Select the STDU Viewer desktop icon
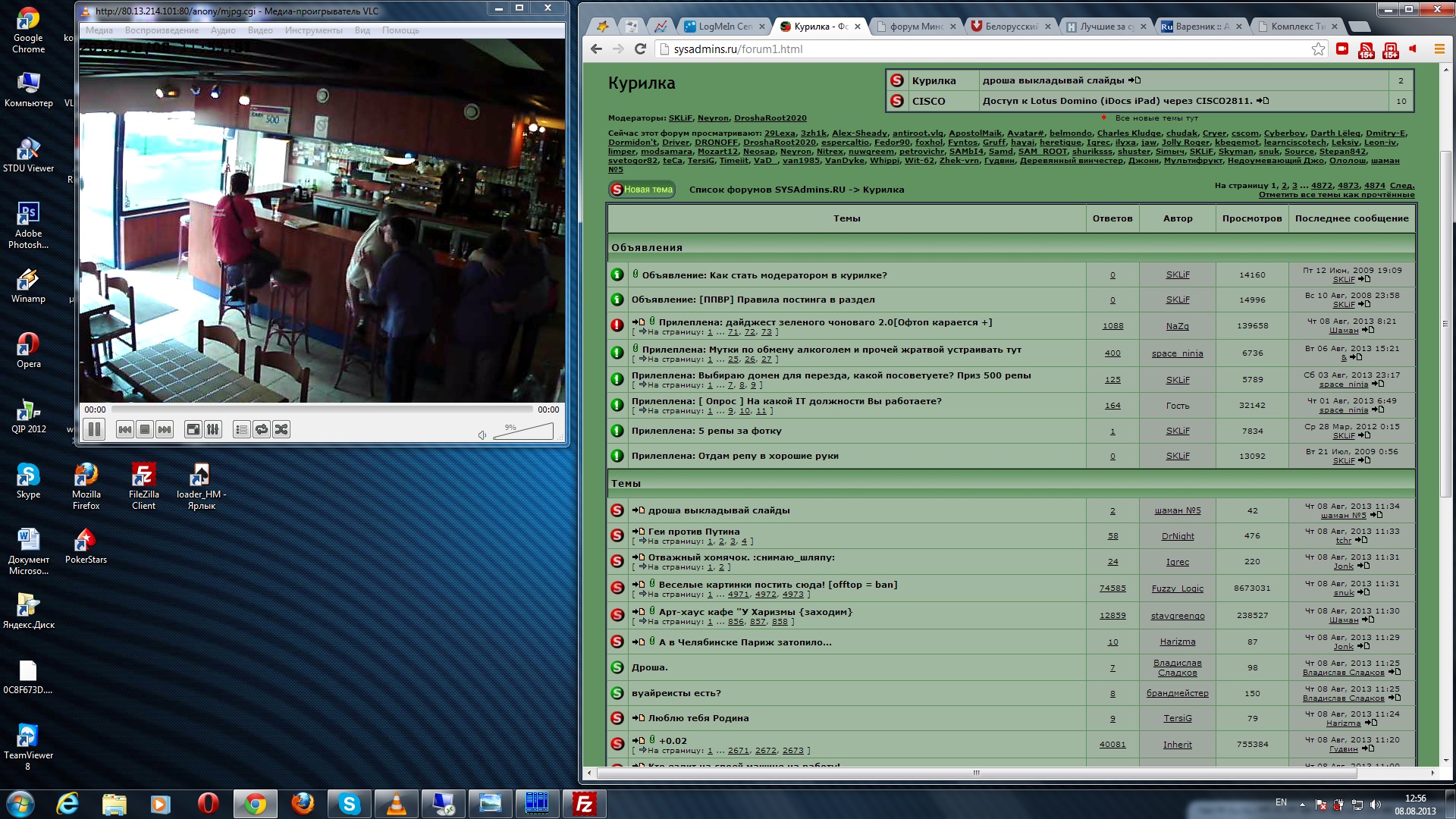 28,155
